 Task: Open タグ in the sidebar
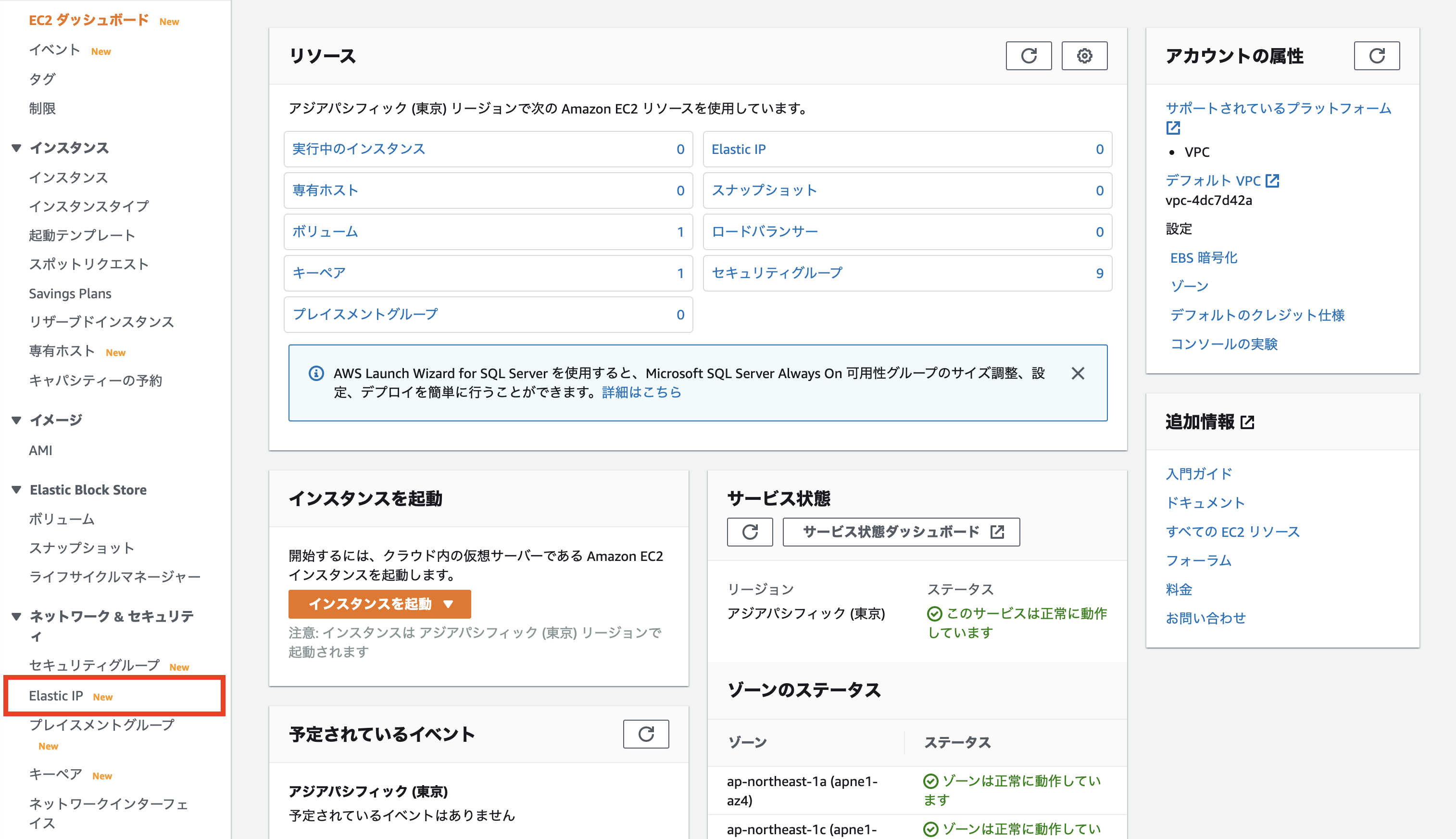click(x=42, y=79)
